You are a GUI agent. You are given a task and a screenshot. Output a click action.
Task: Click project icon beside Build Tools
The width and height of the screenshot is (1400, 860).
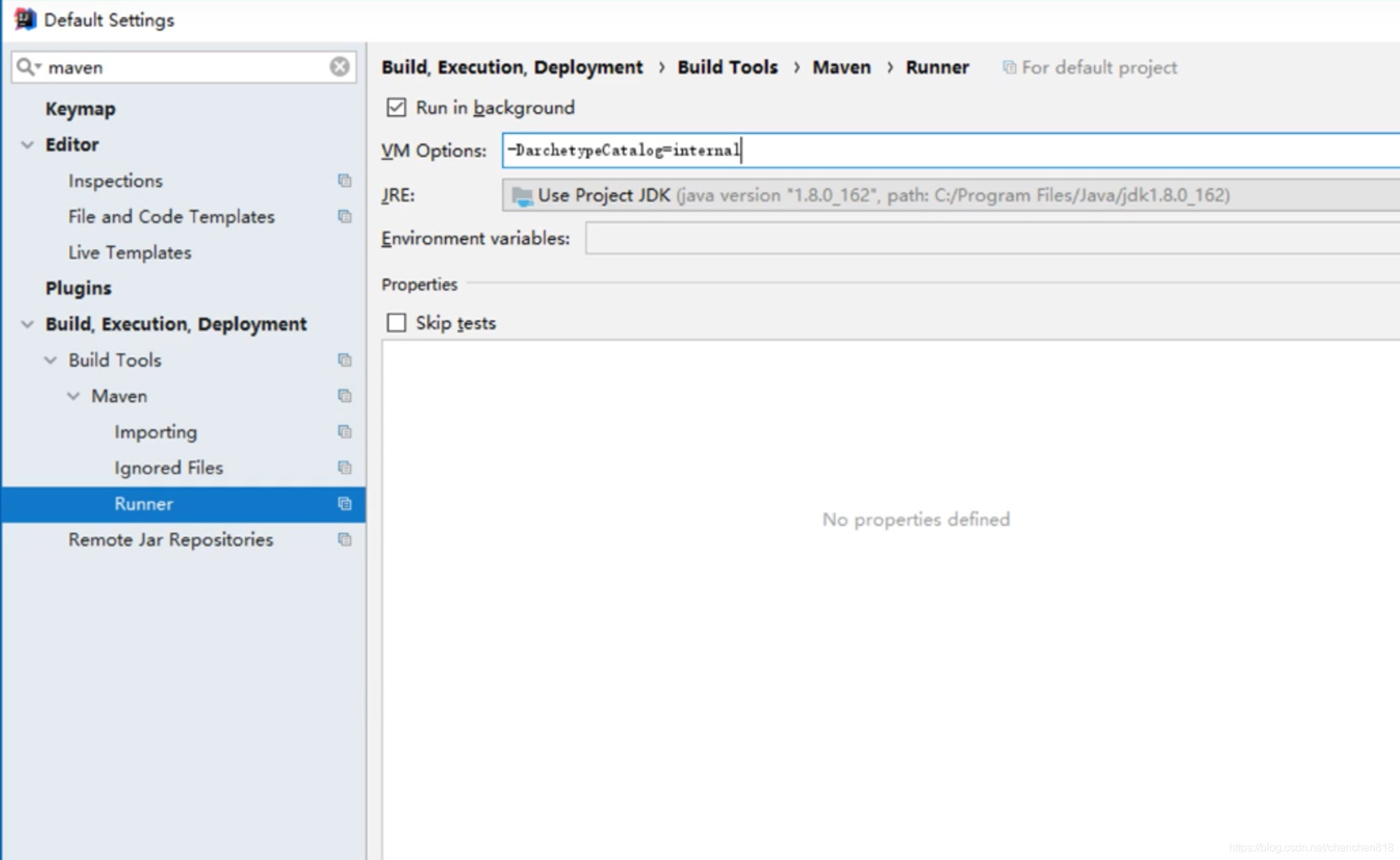[344, 360]
